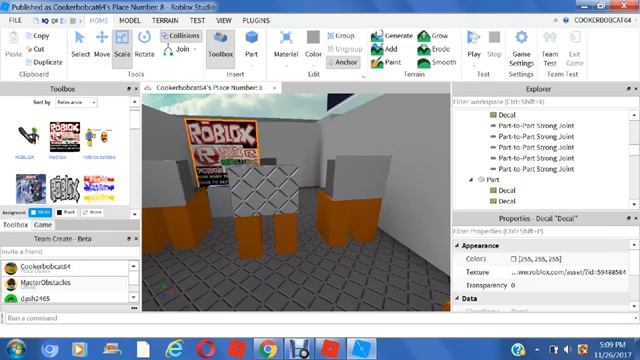Screen dimensions: 640x360
Task: Select dash2465 in Team Create list
Action: 65,298
